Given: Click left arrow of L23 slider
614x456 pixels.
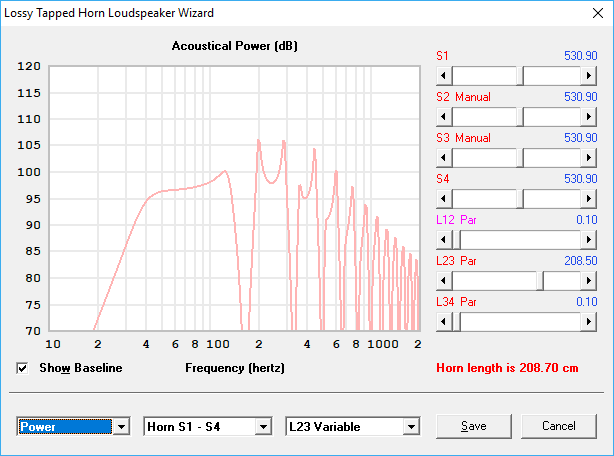Looking at the screenshot, I should 445,281.
